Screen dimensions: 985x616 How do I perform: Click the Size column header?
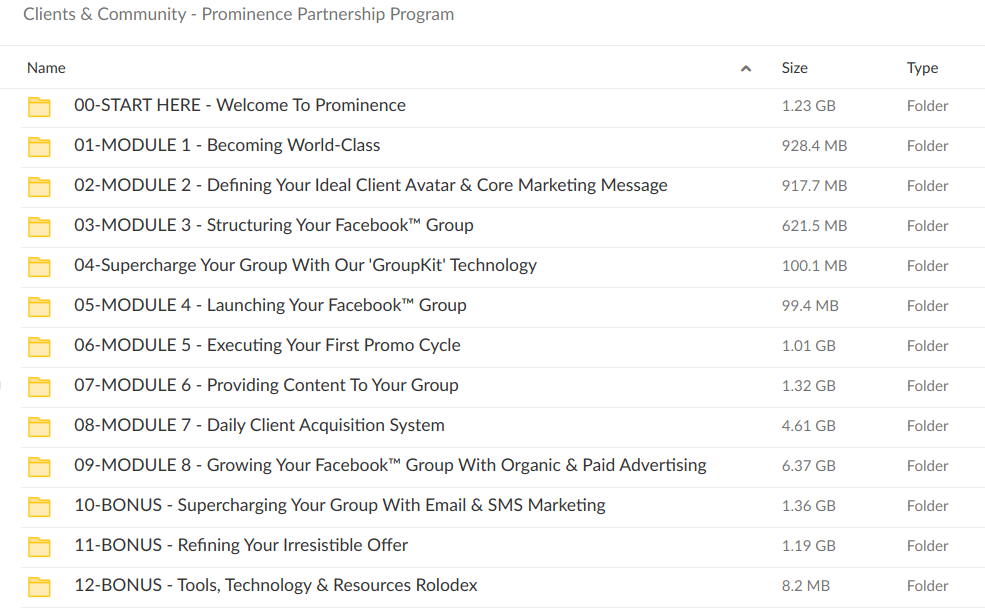point(794,68)
